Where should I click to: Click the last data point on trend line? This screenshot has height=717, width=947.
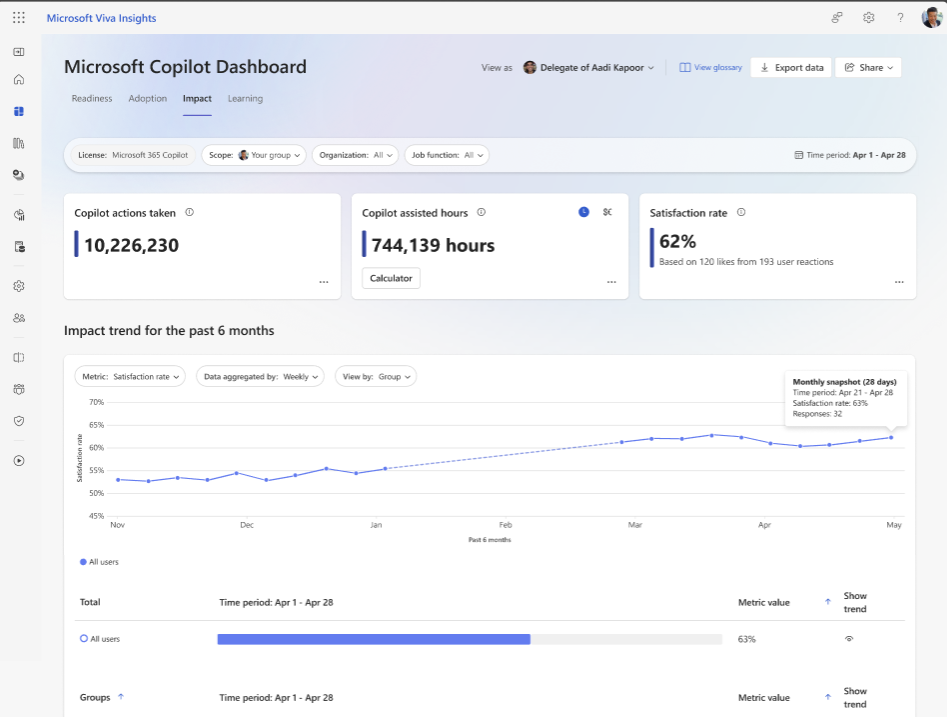click(x=891, y=437)
